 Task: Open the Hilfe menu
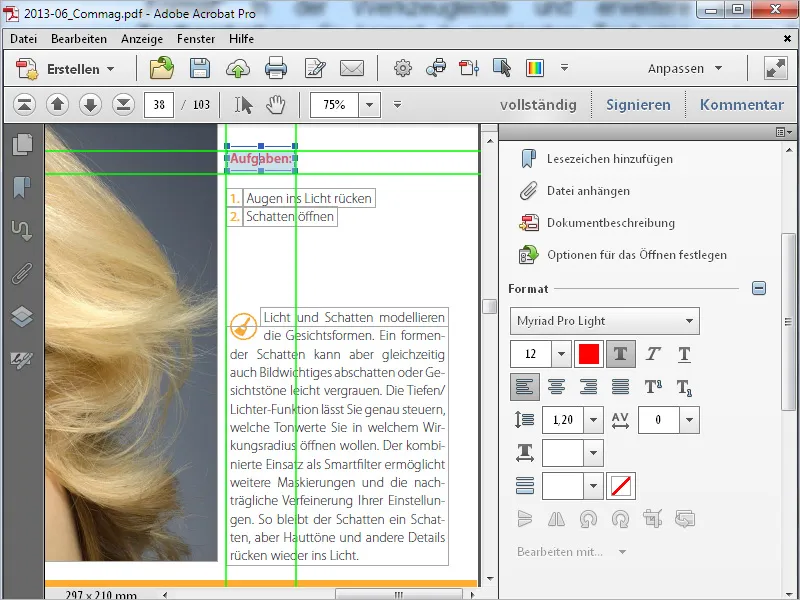[241, 39]
